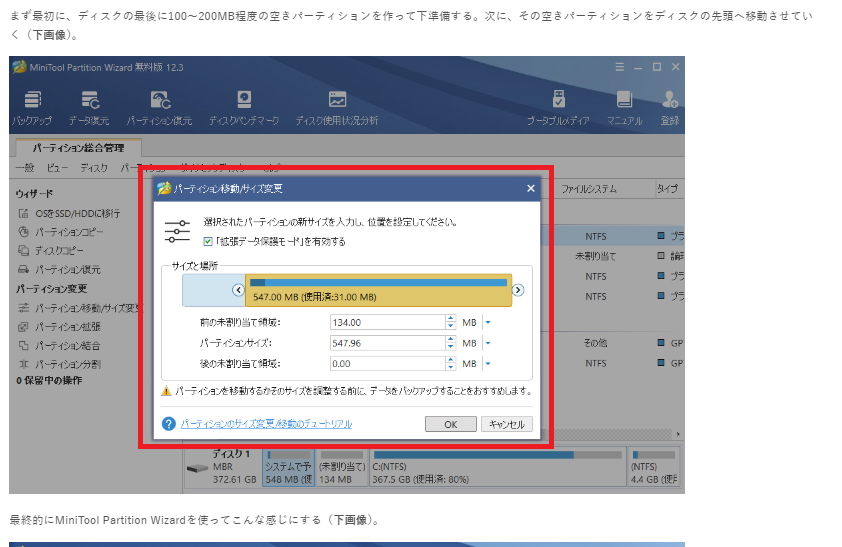This screenshot has height=547, width=842.
Task: Click the その他 file system cell
Action: coord(596,342)
